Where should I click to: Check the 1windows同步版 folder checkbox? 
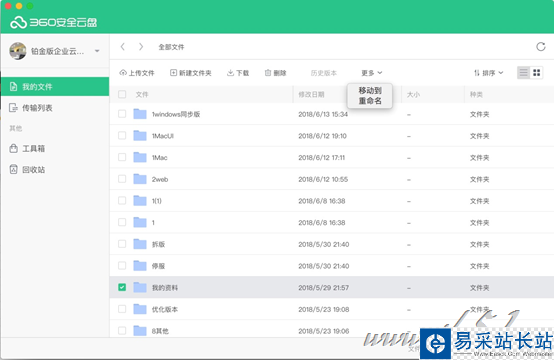click(122, 114)
